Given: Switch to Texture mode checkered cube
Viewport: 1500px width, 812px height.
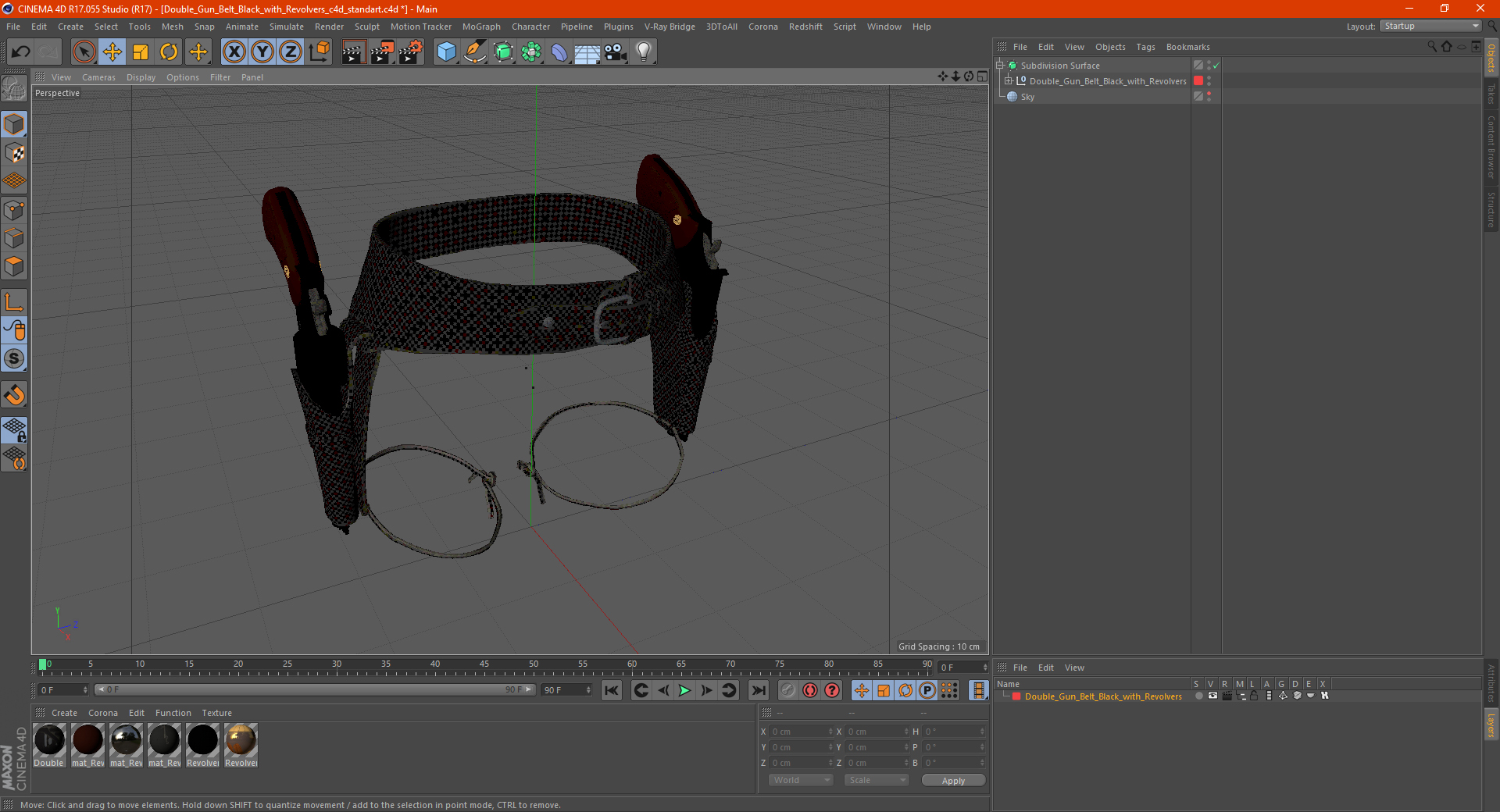Looking at the screenshot, I should coord(15,152).
